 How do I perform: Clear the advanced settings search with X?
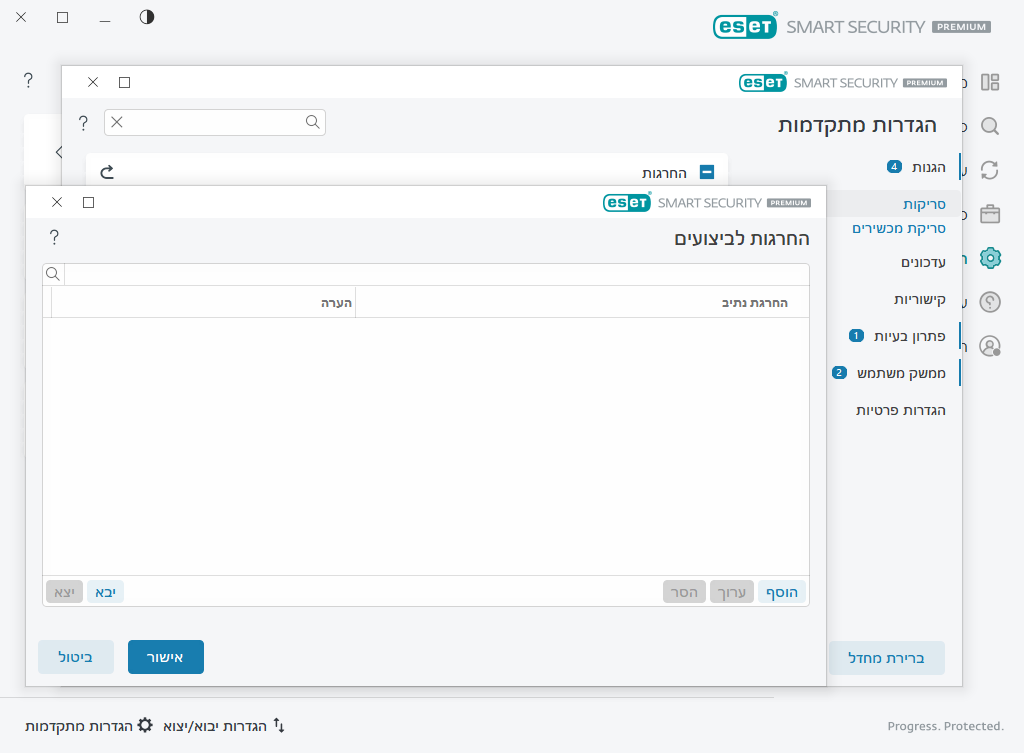click(x=117, y=122)
